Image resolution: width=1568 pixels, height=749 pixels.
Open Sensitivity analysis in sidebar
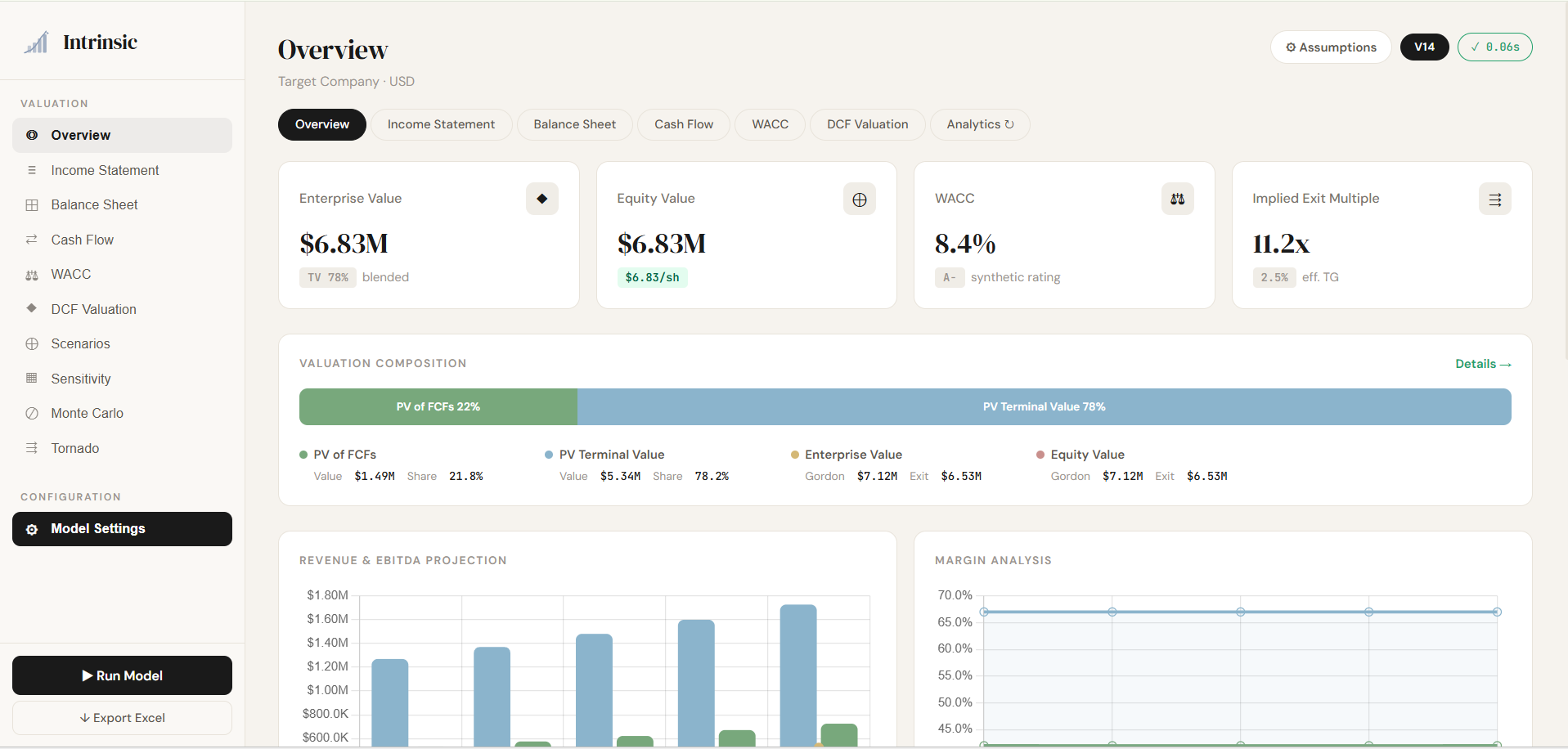pos(122,379)
